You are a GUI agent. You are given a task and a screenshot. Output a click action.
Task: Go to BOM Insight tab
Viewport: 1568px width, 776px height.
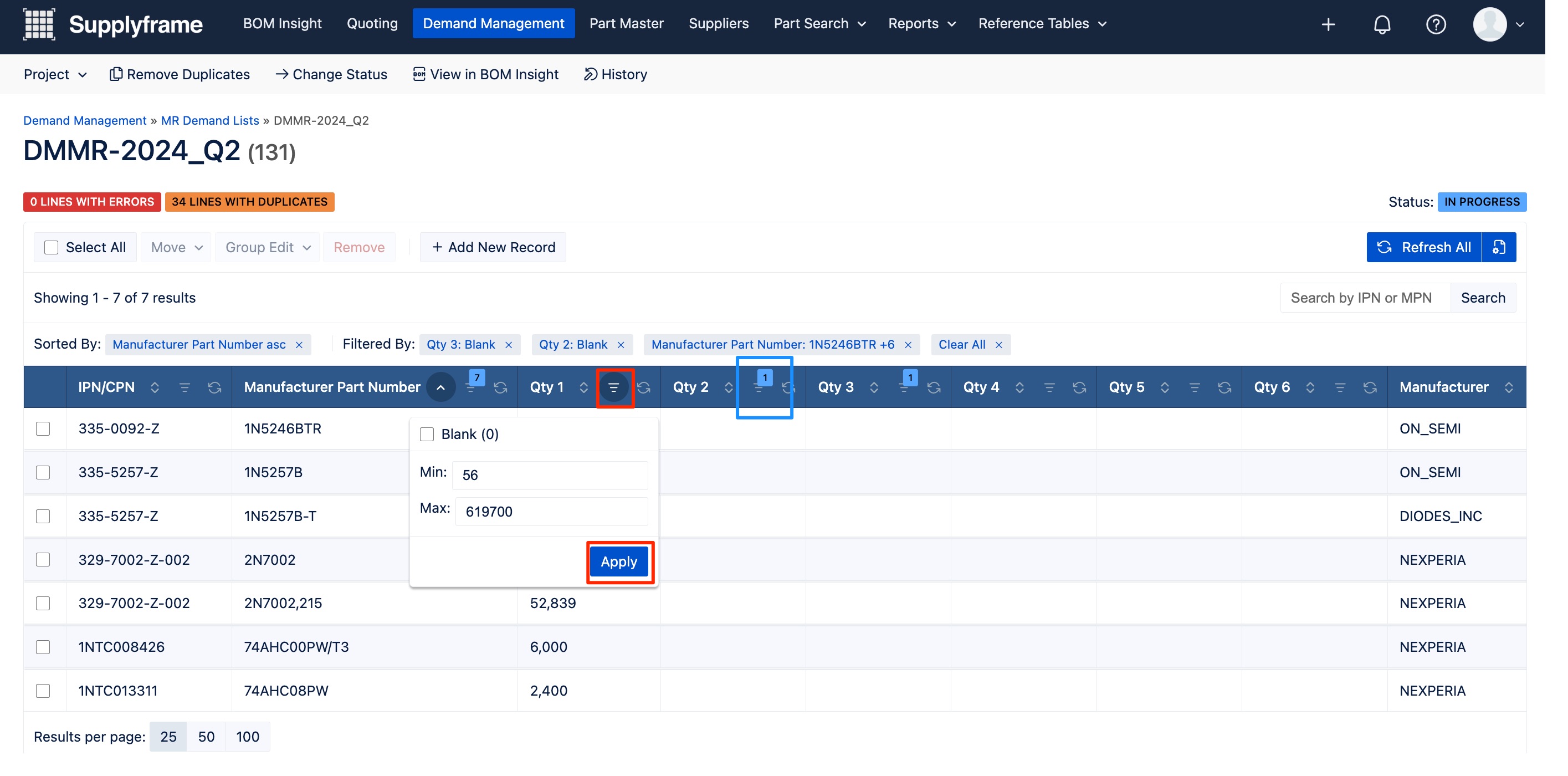[282, 23]
